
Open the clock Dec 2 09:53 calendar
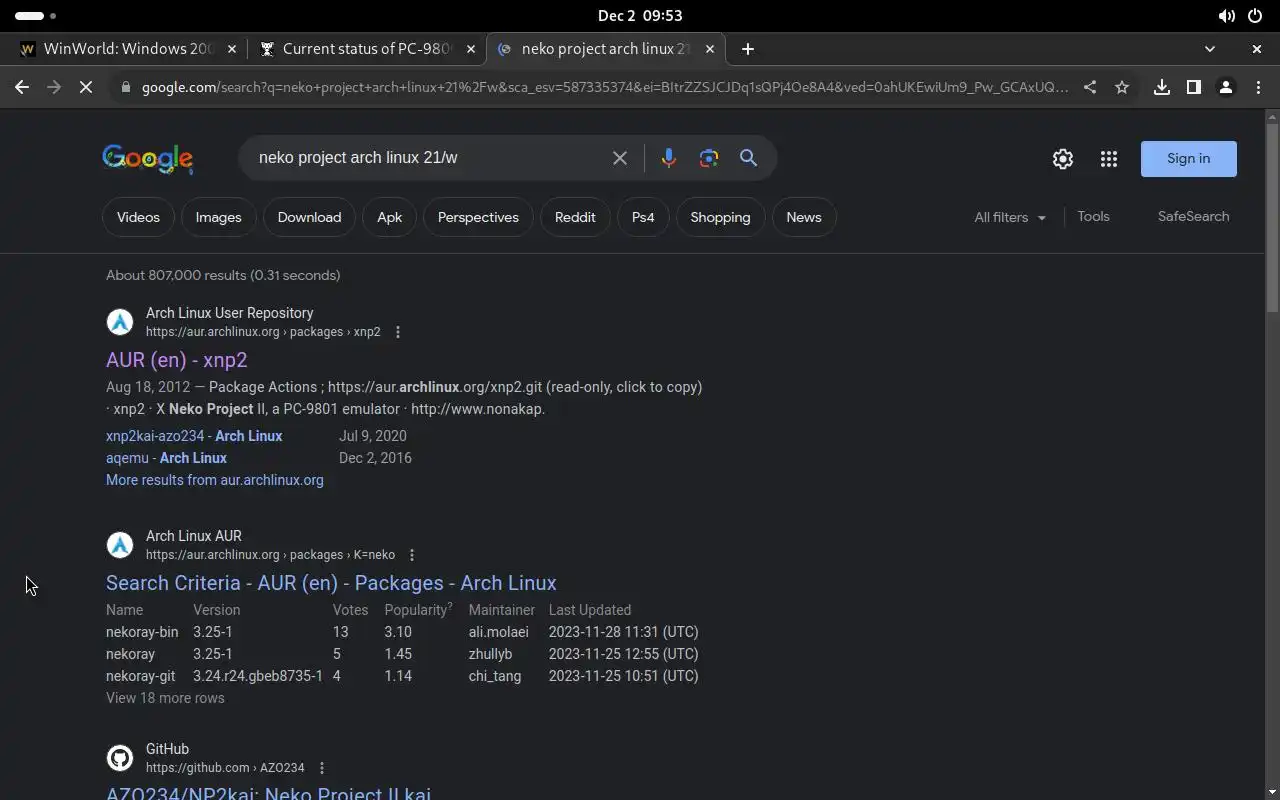pos(640,15)
